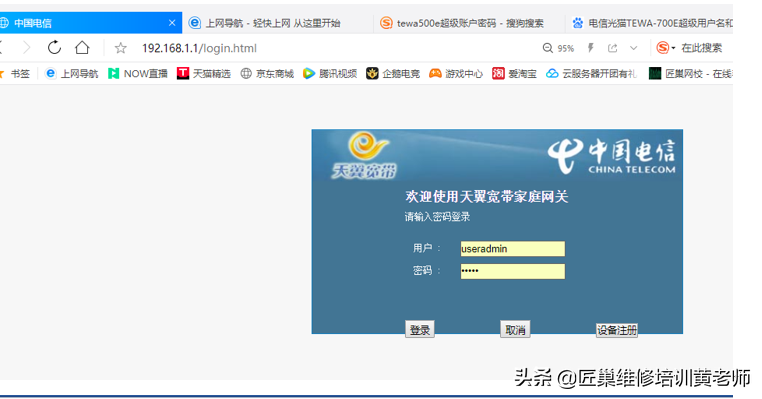Viewport: 762px width, 399px height.
Task: Click the address bar showing 192.168.1.1/login.html
Action: click(199, 48)
